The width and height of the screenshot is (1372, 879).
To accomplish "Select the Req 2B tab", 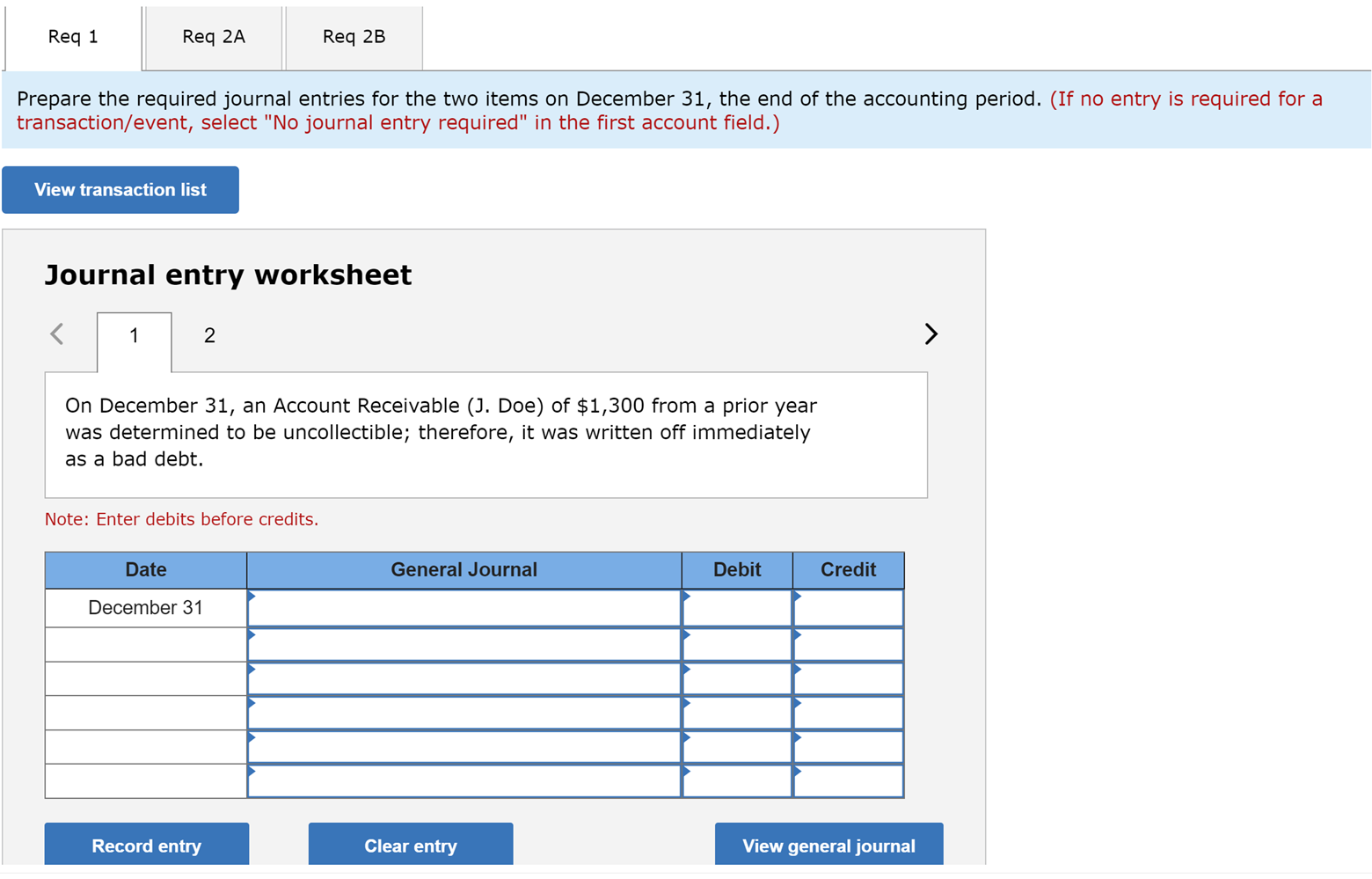I will tap(354, 37).
